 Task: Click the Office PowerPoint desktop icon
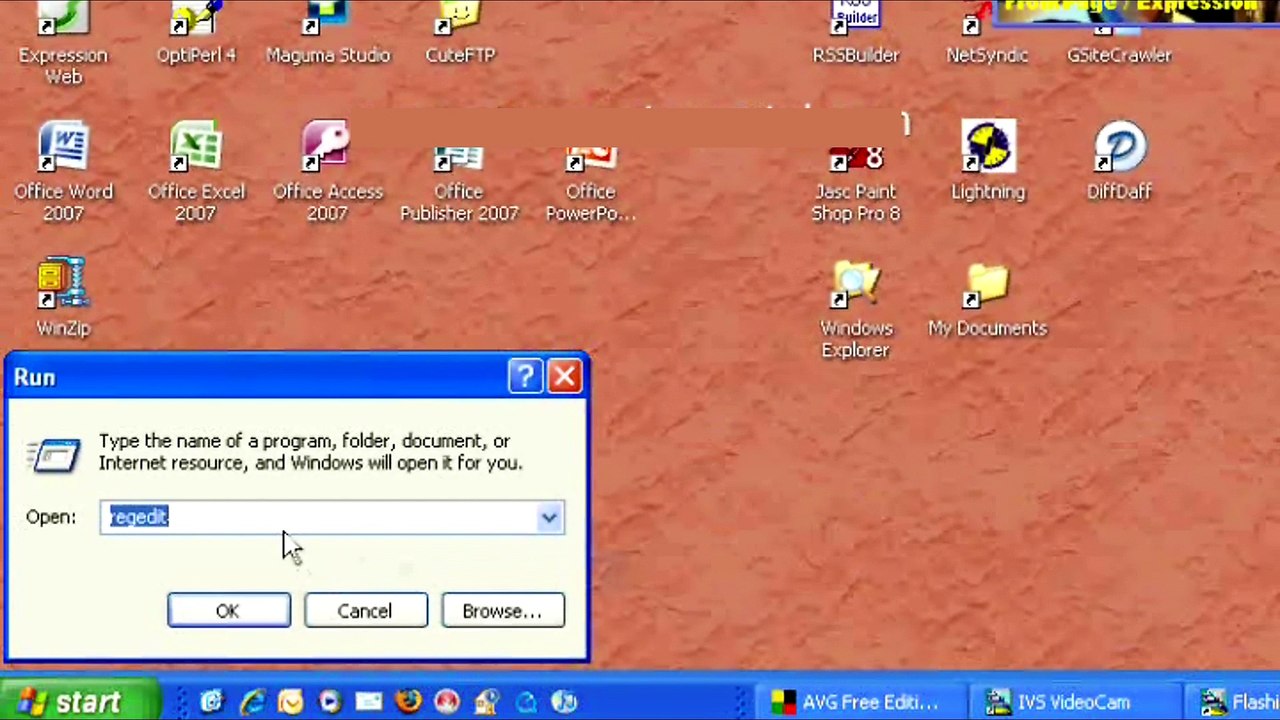[591, 184]
